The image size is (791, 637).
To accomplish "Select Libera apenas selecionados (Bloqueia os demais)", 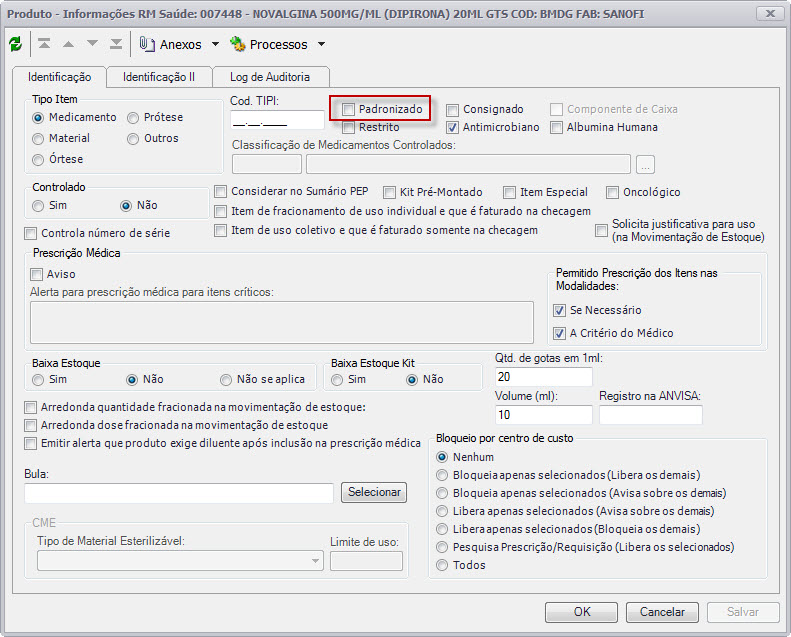I will (442, 529).
